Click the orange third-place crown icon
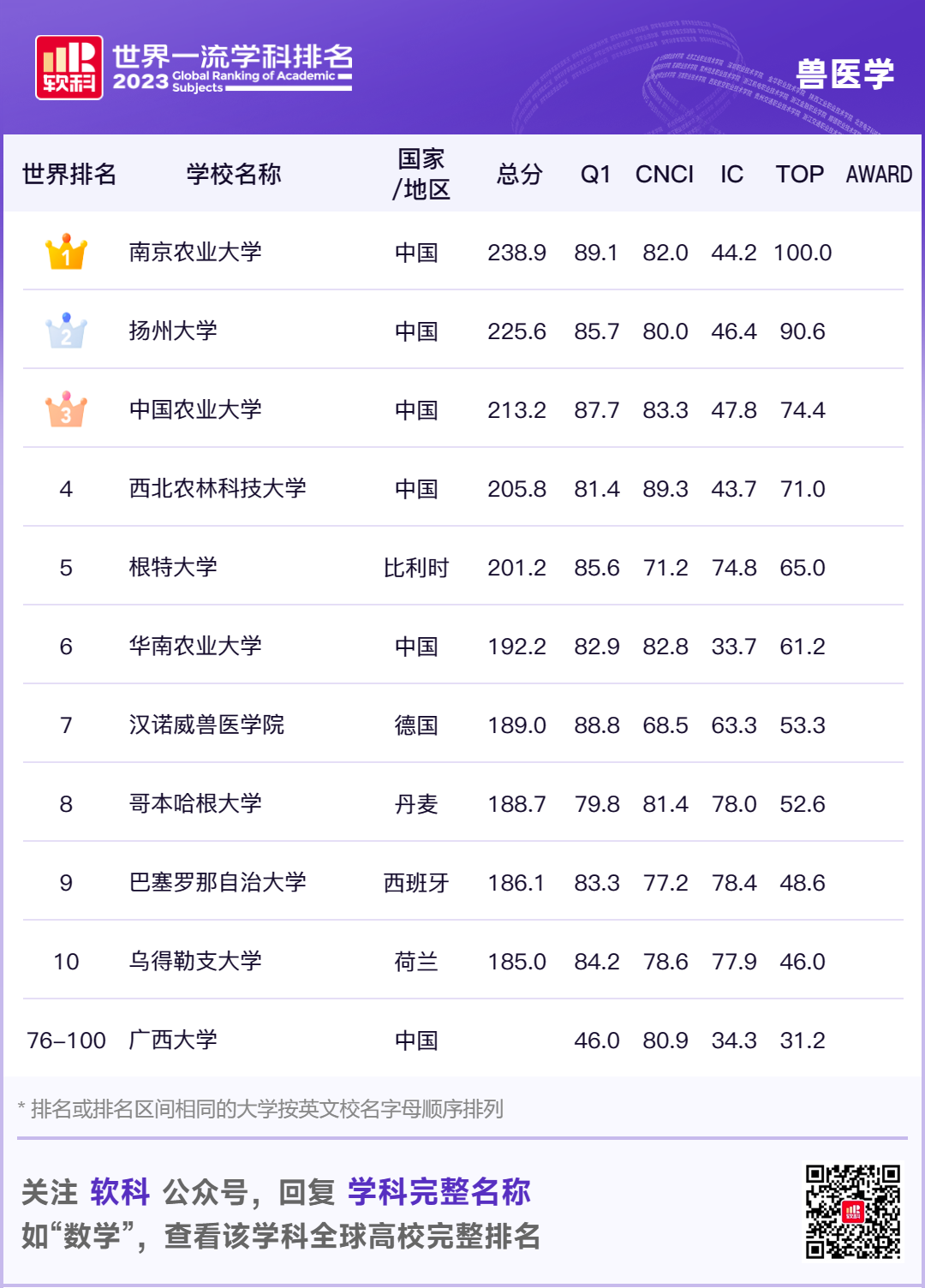The image size is (925, 1288). [66, 410]
